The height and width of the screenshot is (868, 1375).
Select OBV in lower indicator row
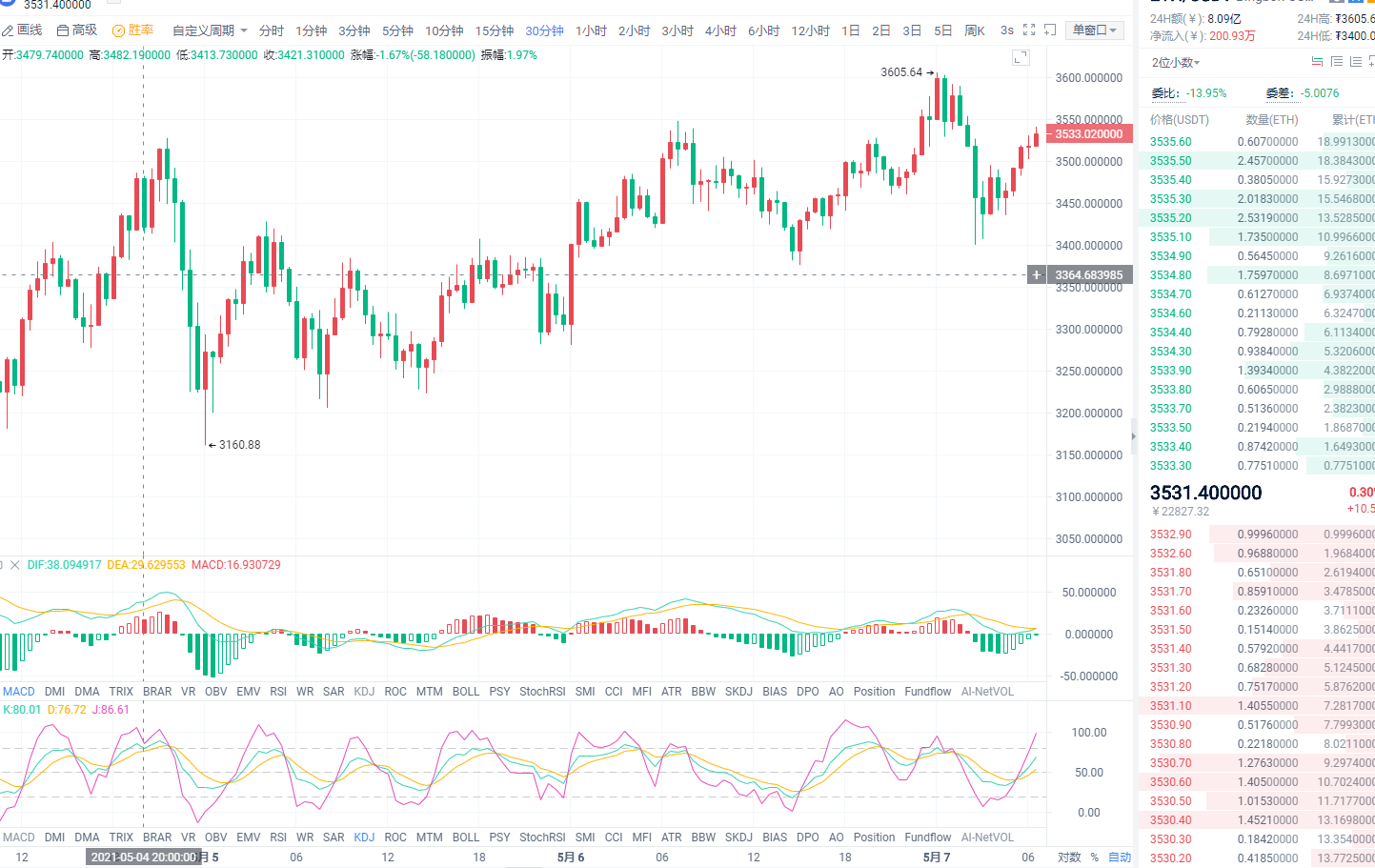[x=216, y=838]
